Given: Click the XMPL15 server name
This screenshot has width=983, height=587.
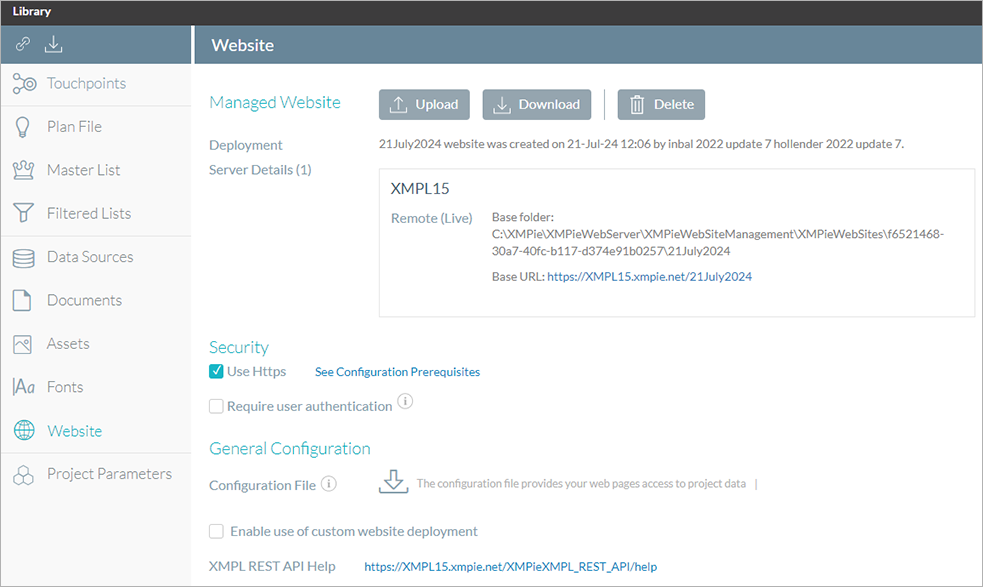Looking at the screenshot, I should pos(420,189).
